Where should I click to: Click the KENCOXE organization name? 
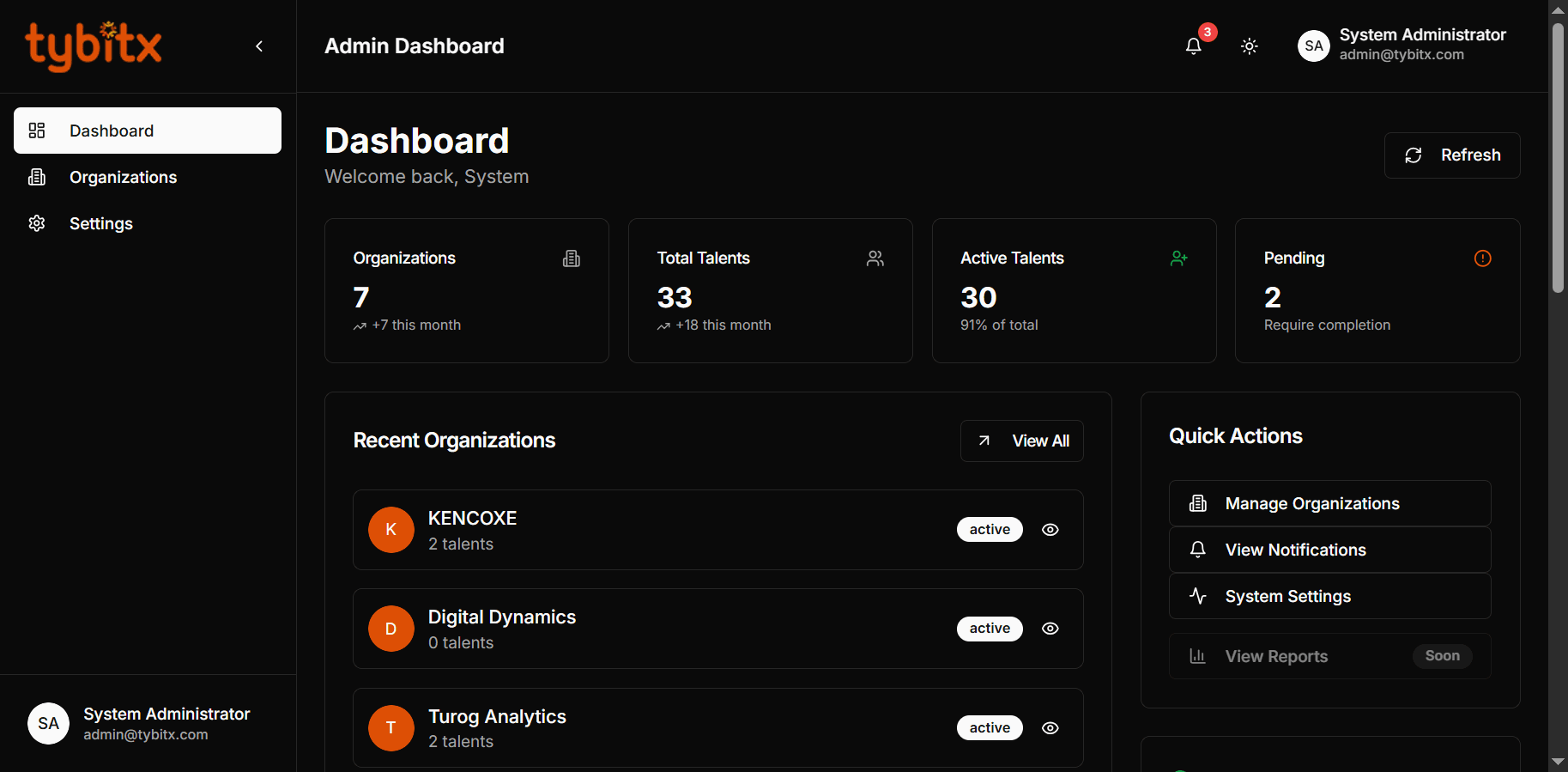click(x=473, y=519)
